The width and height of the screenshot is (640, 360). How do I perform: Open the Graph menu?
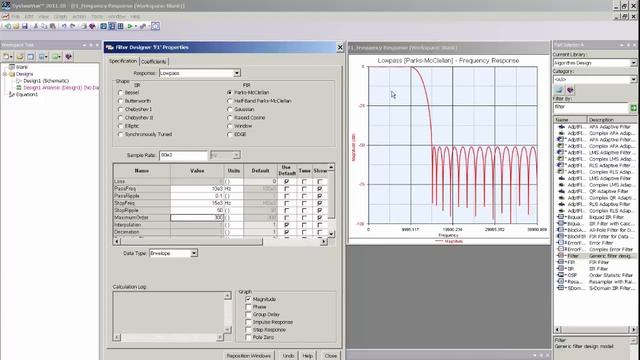(60, 16)
